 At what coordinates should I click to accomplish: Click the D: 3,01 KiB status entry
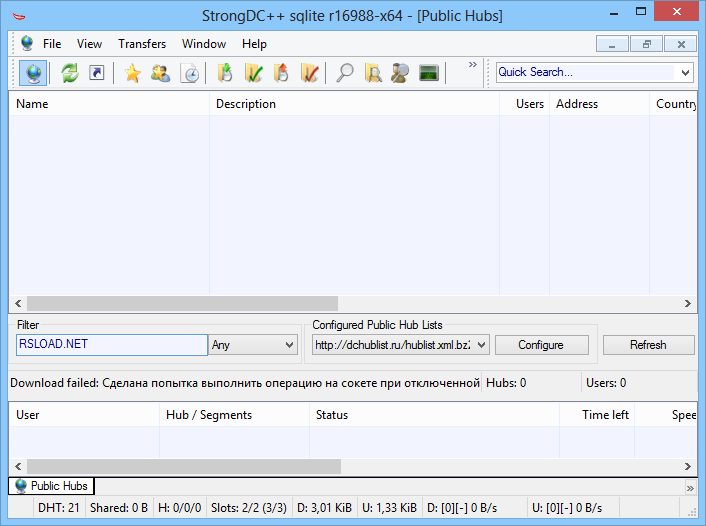tap(324, 508)
